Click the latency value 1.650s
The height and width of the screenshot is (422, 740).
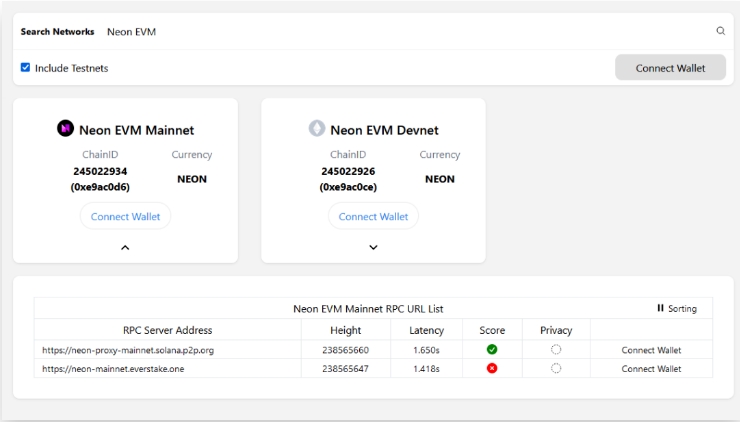coord(426,350)
